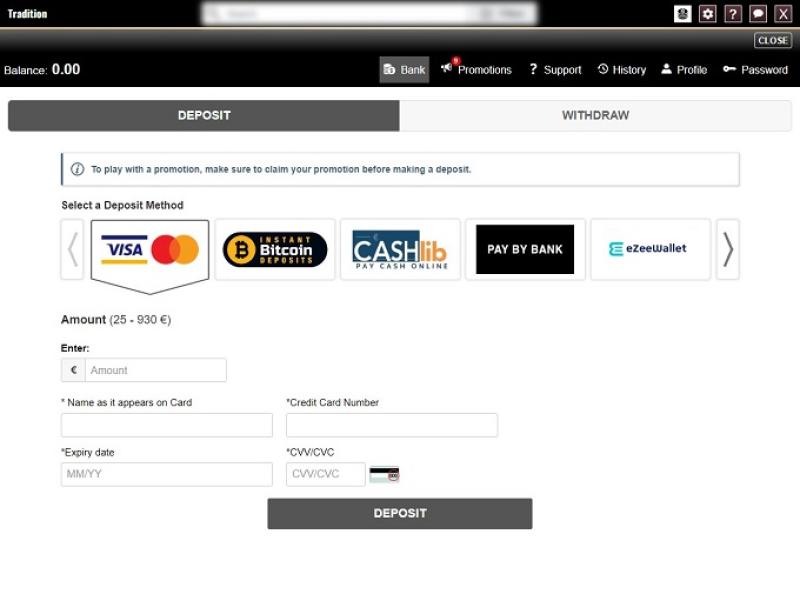800x601 pixels.
Task: Click the Amount (25 - 930 €) label
Action: (x=116, y=319)
